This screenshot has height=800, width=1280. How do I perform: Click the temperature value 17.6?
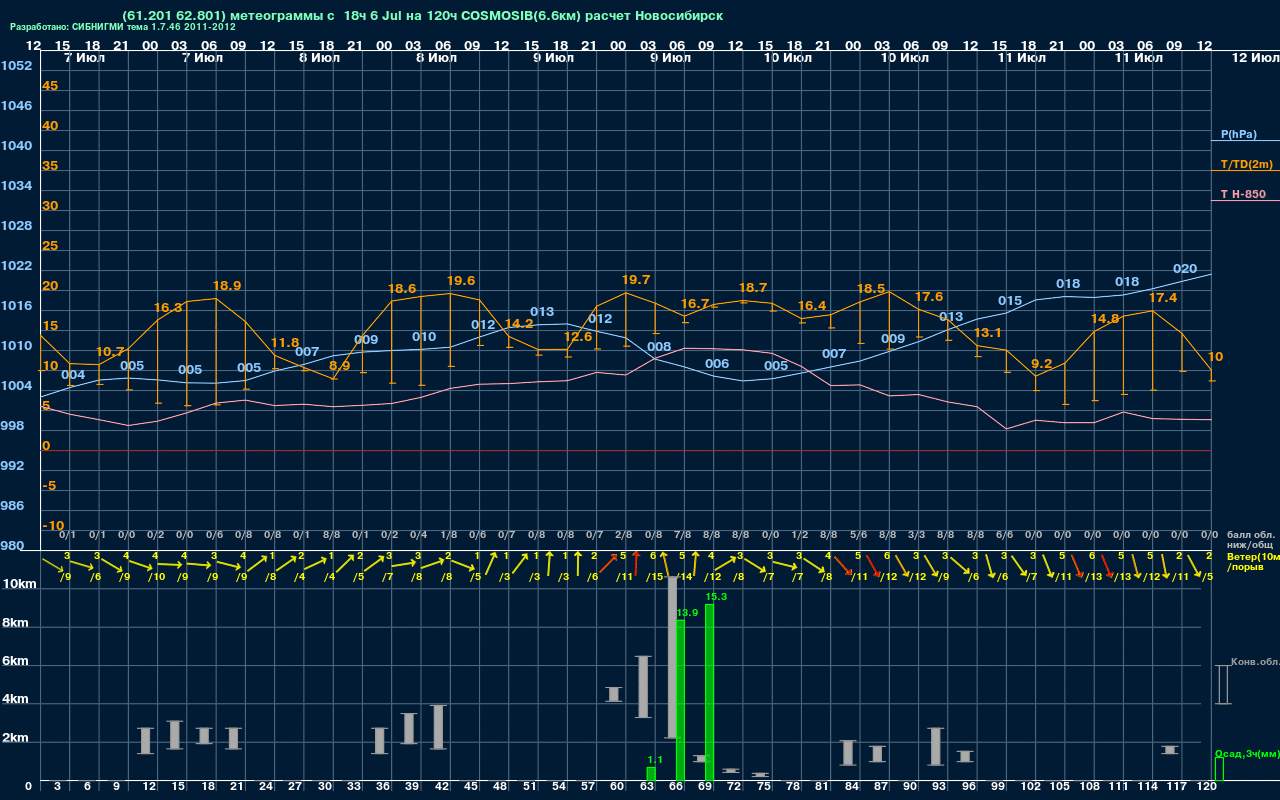929,297
